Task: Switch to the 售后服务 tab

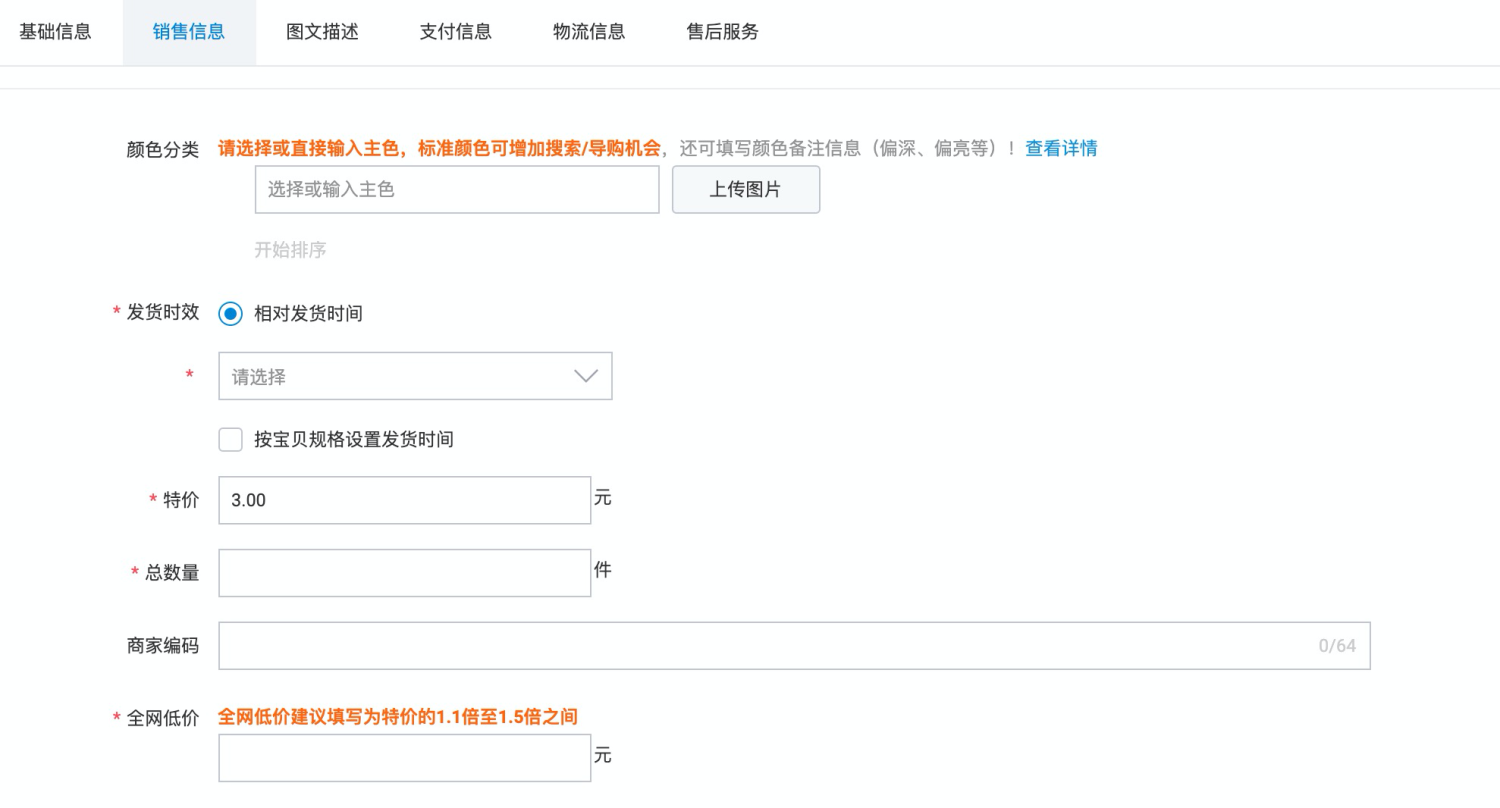Action: coord(722,32)
